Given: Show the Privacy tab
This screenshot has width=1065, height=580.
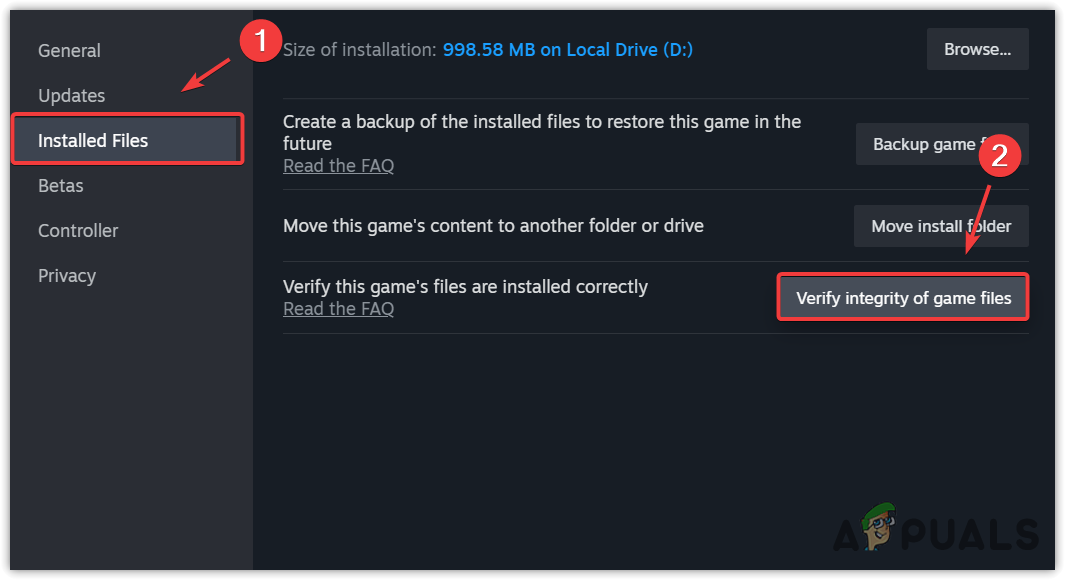Looking at the screenshot, I should coord(67,276).
